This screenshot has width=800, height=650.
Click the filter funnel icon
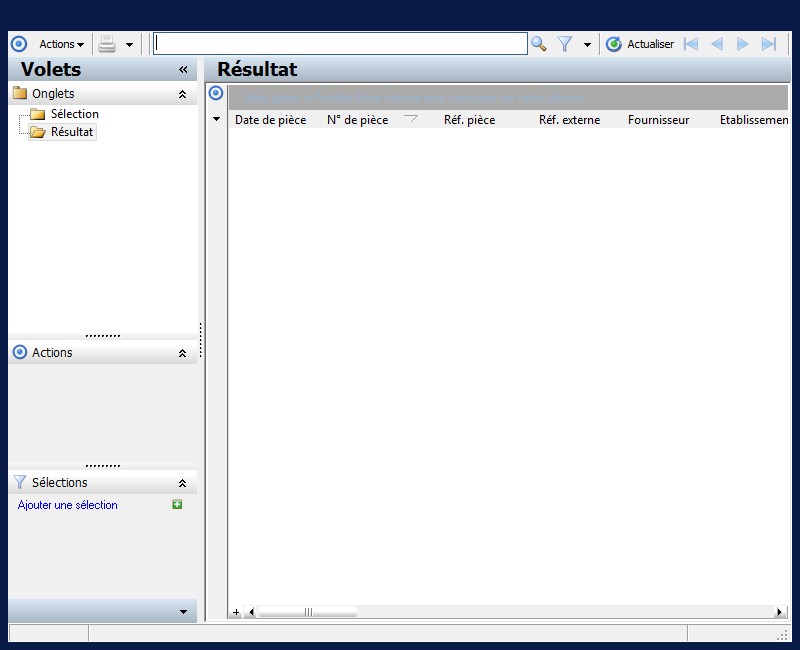[x=565, y=44]
